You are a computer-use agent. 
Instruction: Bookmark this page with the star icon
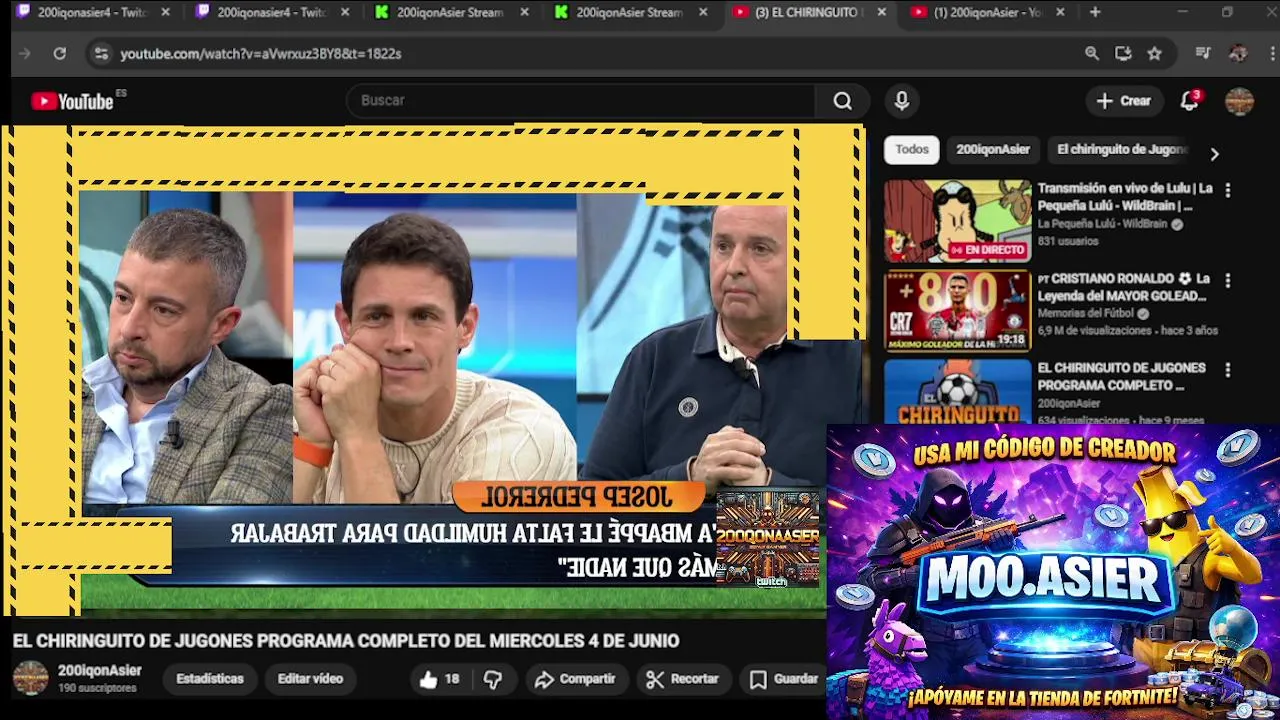point(1155,54)
